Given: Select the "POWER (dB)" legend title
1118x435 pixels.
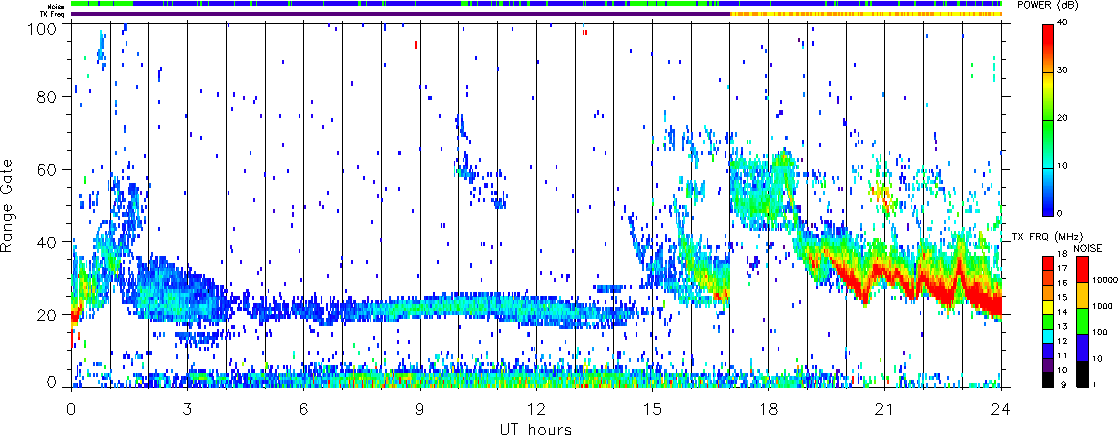Looking at the screenshot, I should [1048, 5].
